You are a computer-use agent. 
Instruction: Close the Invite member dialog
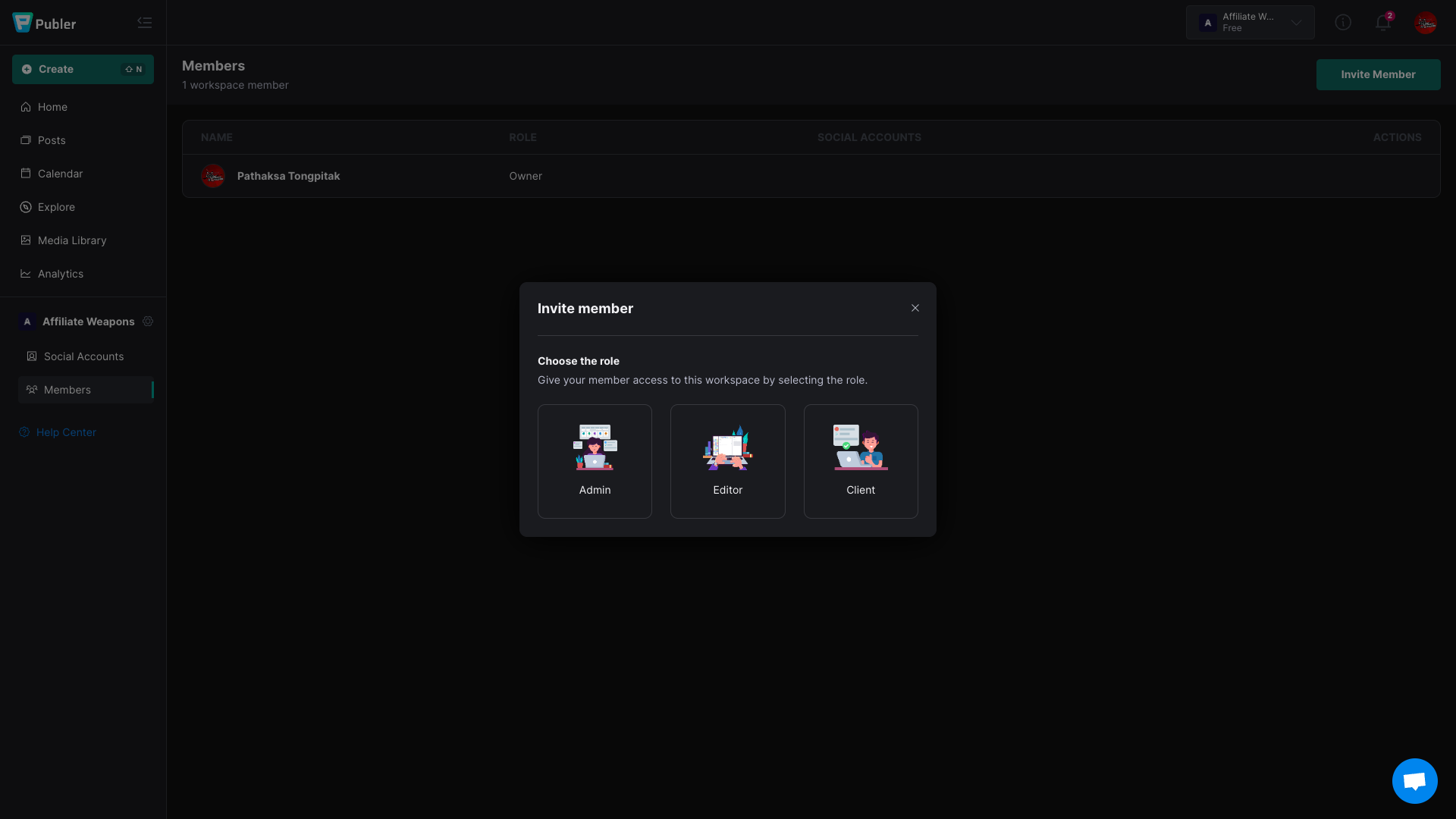pyautogui.click(x=915, y=308)
